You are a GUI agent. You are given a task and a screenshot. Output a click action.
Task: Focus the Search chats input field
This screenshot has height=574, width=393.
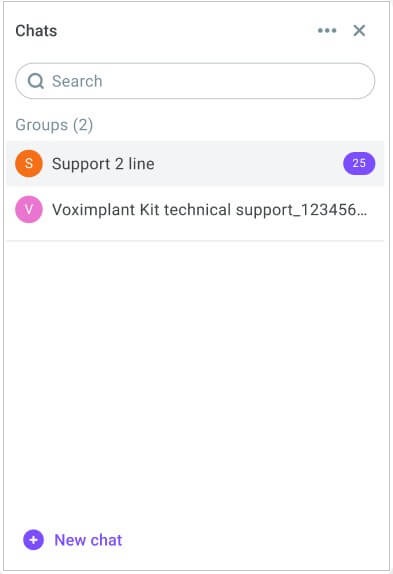(x=195, y=81)
